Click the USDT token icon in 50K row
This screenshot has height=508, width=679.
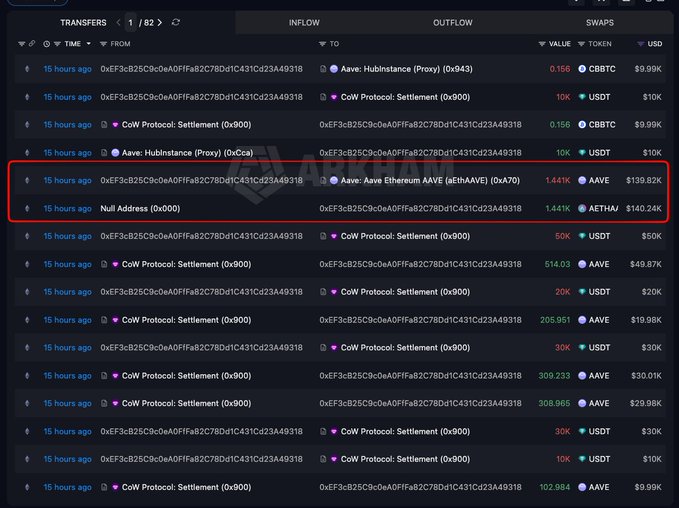tap(582, 236)
